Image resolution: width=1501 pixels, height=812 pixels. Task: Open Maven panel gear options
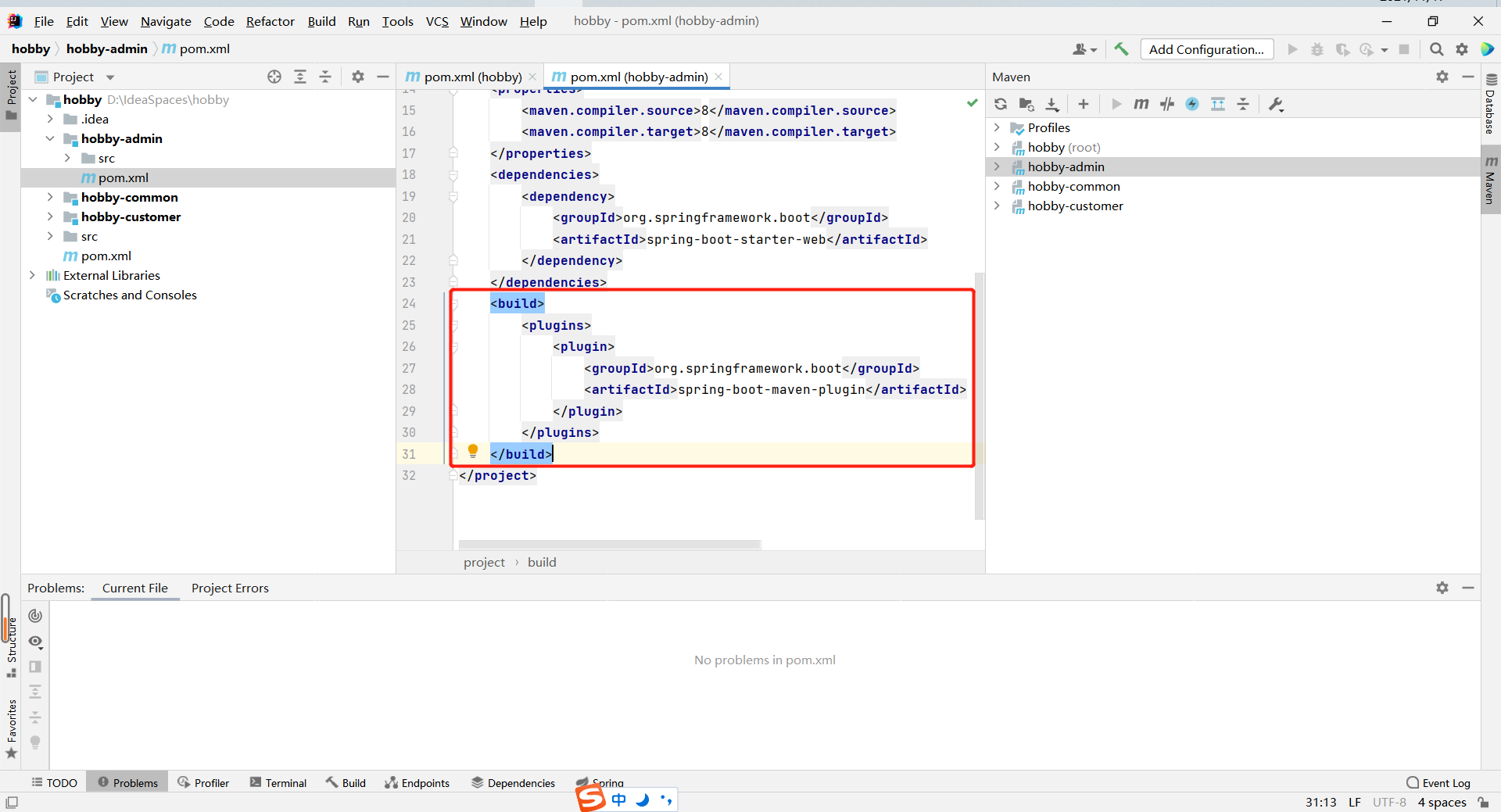[x=1442, y=77]
